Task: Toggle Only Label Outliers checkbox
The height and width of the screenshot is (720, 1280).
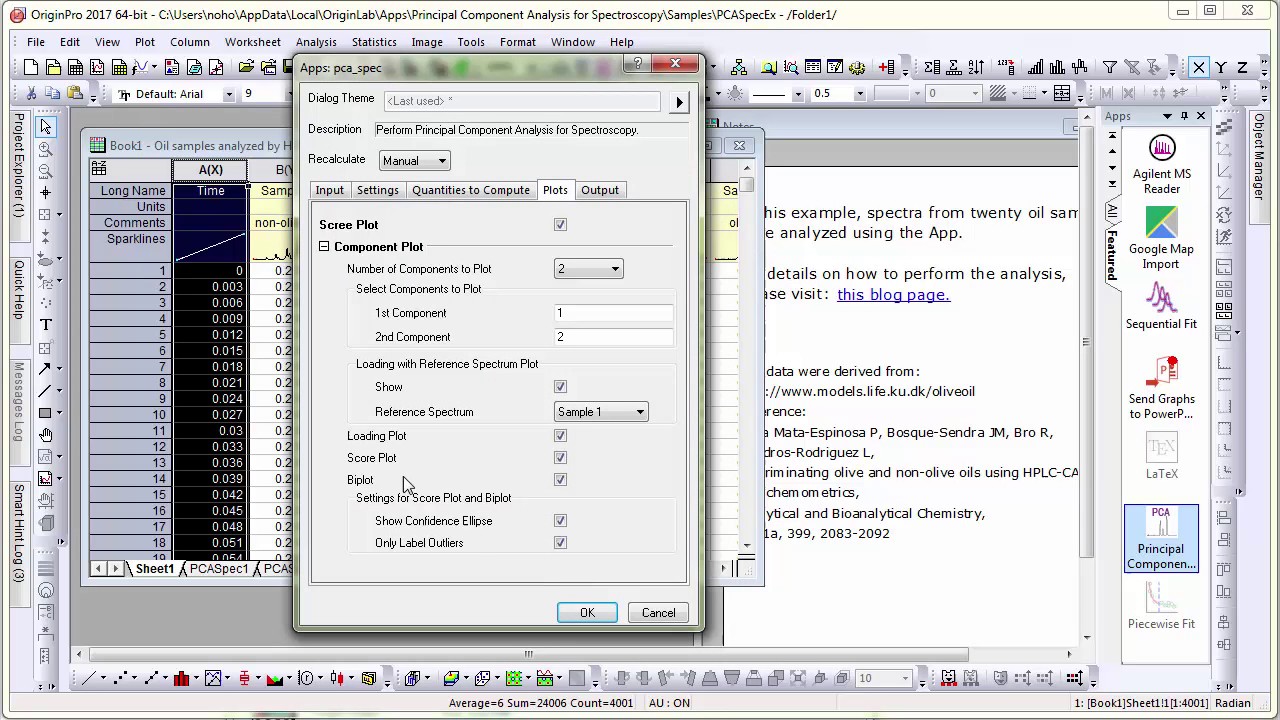Action: 560,543
